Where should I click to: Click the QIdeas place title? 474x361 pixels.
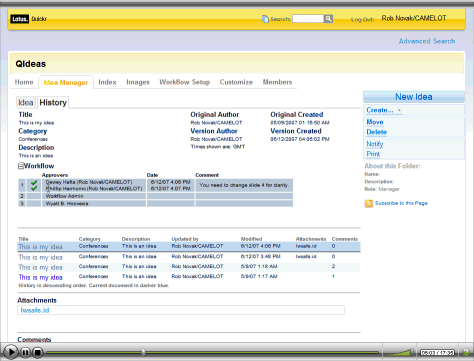[x=31, y=64]
